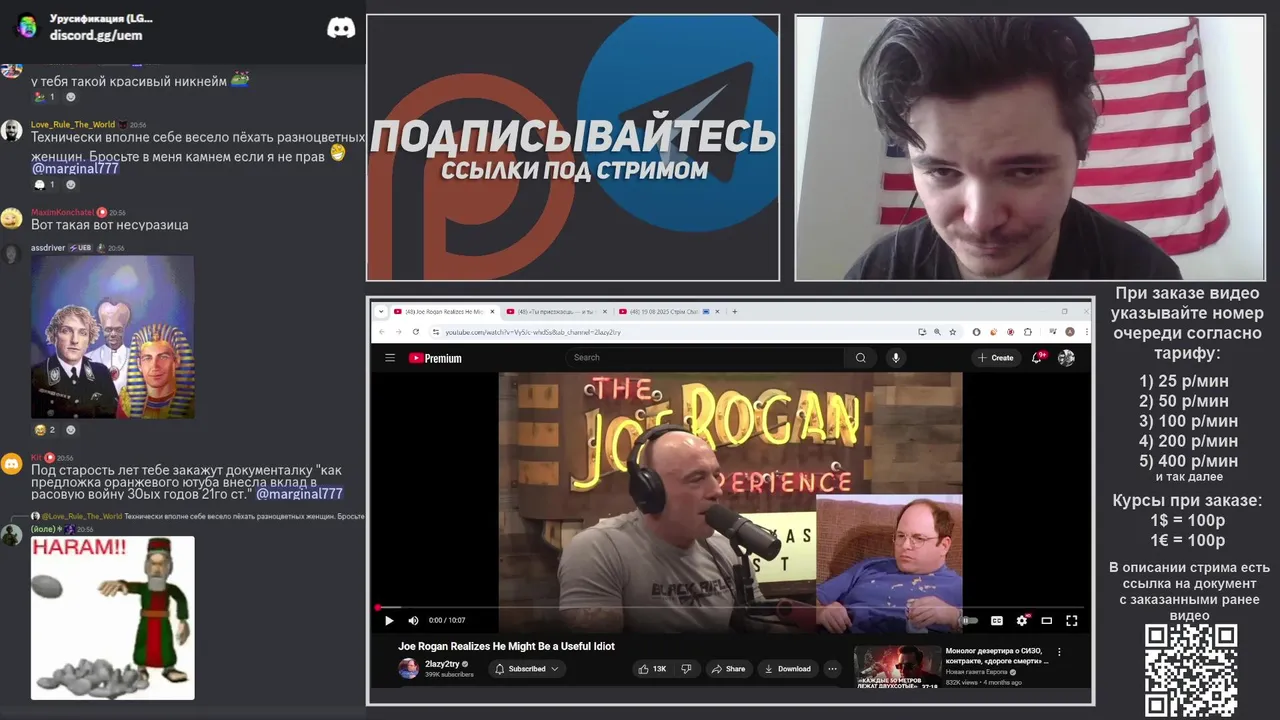Mute the video with the speaker icon
The image size is (1280, 720).
point(413,621)
